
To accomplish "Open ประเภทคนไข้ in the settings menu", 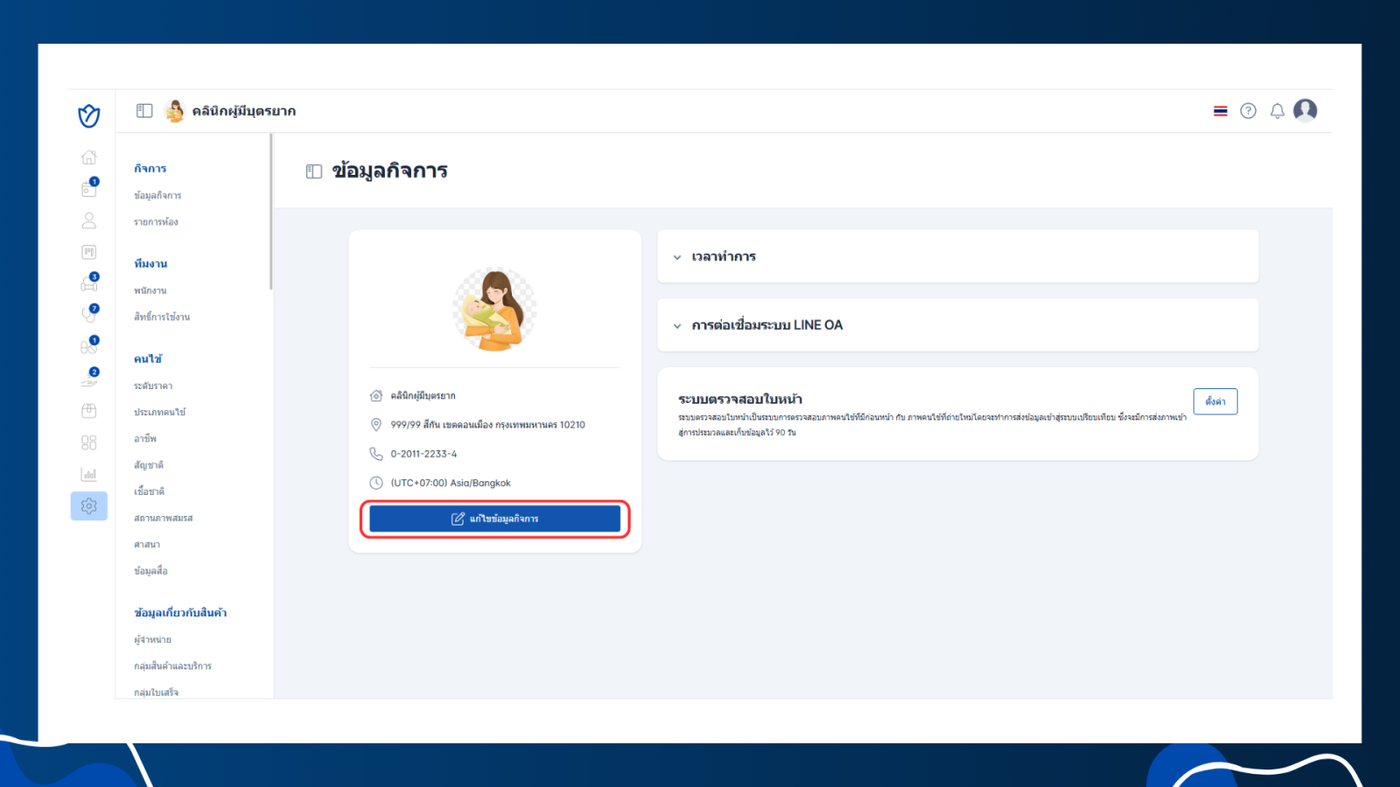I will point(160,412).
